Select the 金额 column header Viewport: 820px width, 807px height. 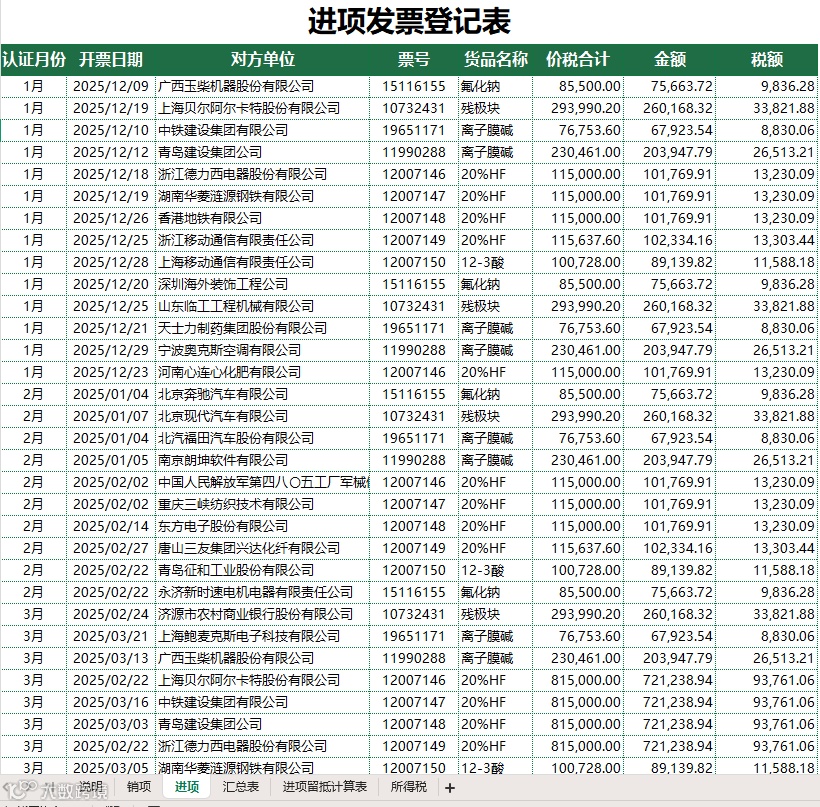point(670,60)
